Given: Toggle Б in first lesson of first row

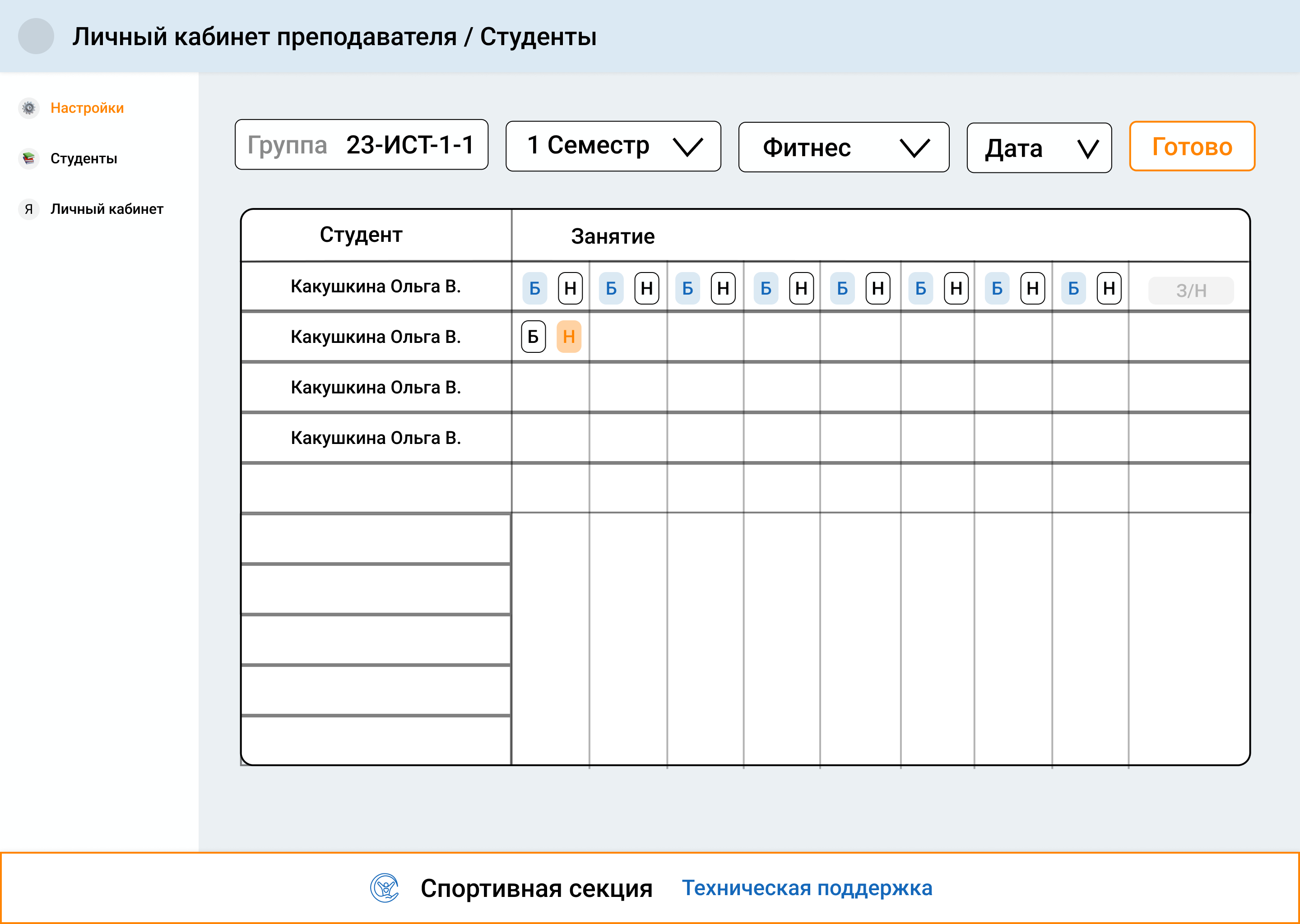Looking at the screenshot, I should 535,288.
